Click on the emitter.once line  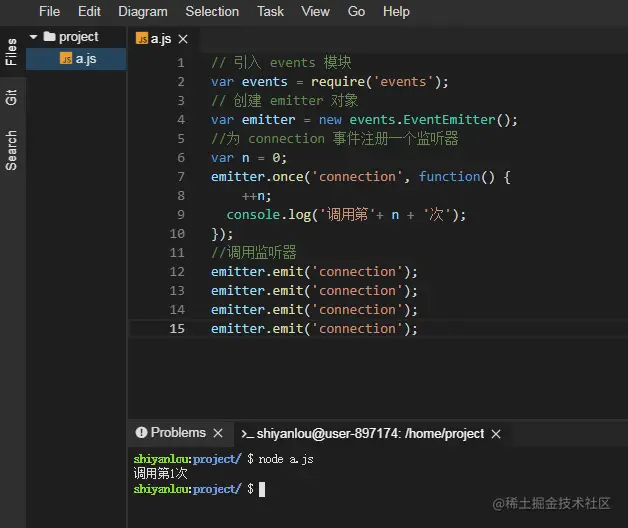(x=360, y=177)
